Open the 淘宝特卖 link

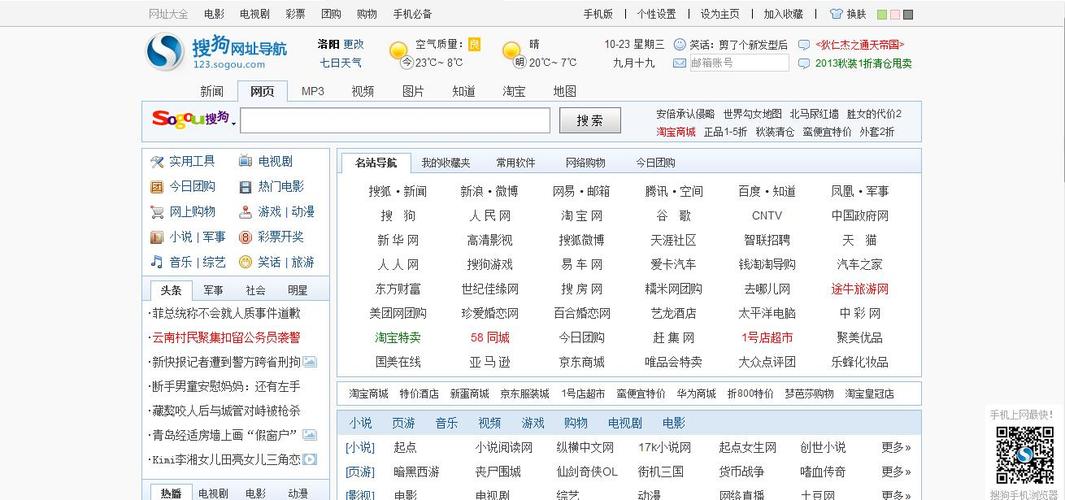coord(397,337)
